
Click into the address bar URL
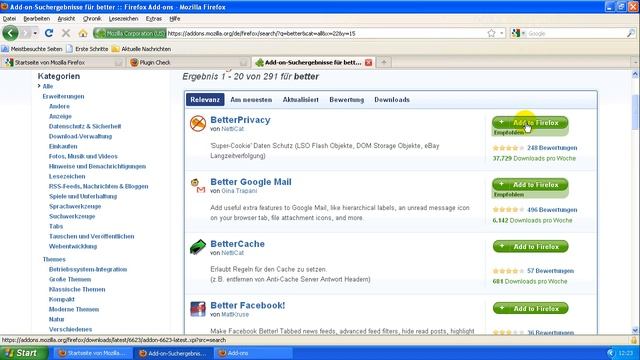pos(326,33)
